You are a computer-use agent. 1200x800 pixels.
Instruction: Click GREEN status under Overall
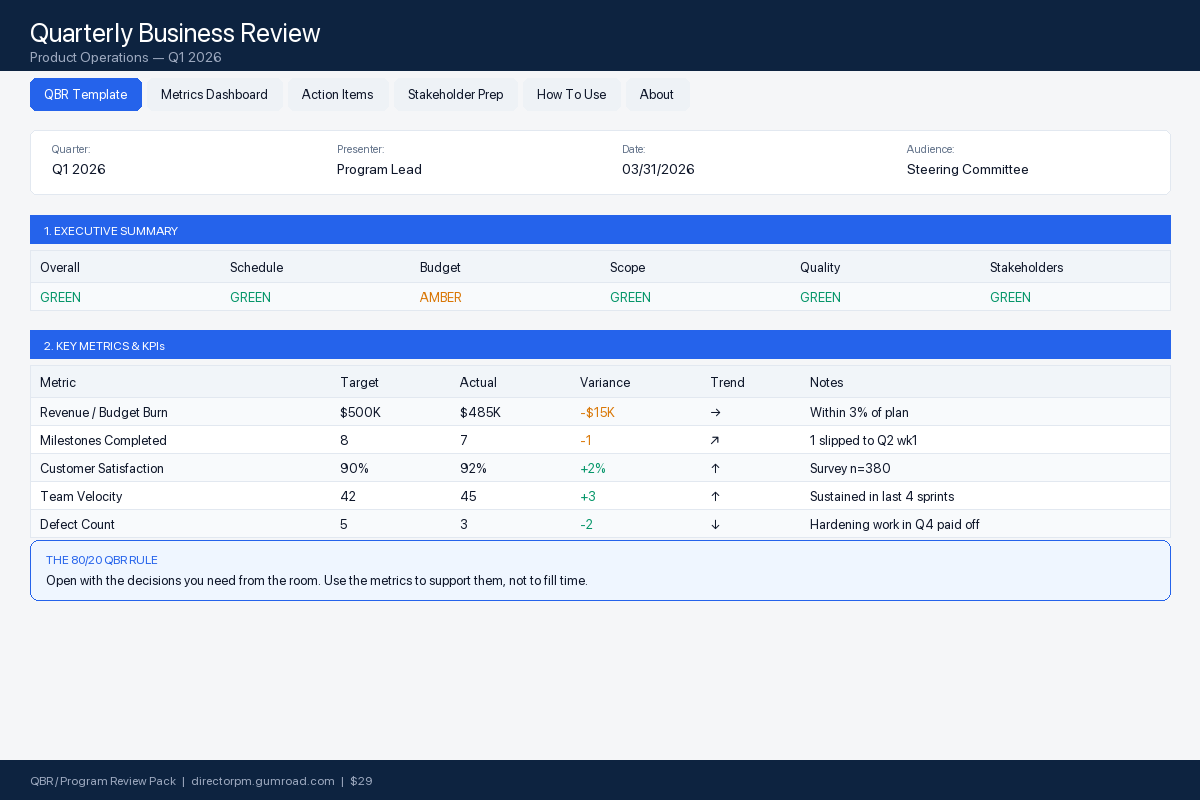[60, 297]
